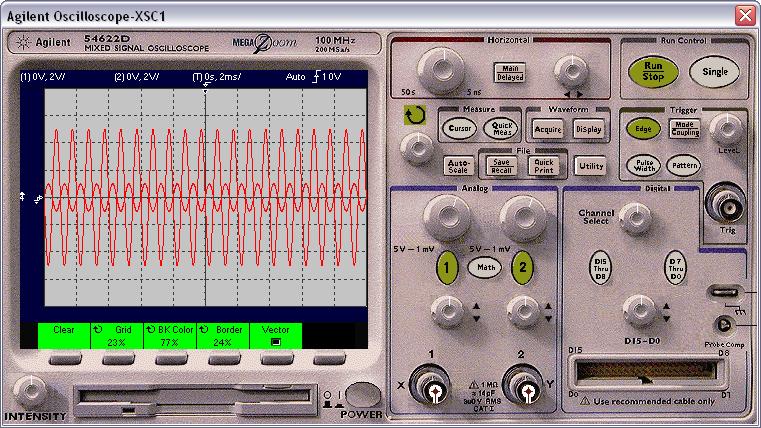This screenshot has height=428, width=761.
Task: Click the channel 2 volts/div knob
Action: click(523, 218)
